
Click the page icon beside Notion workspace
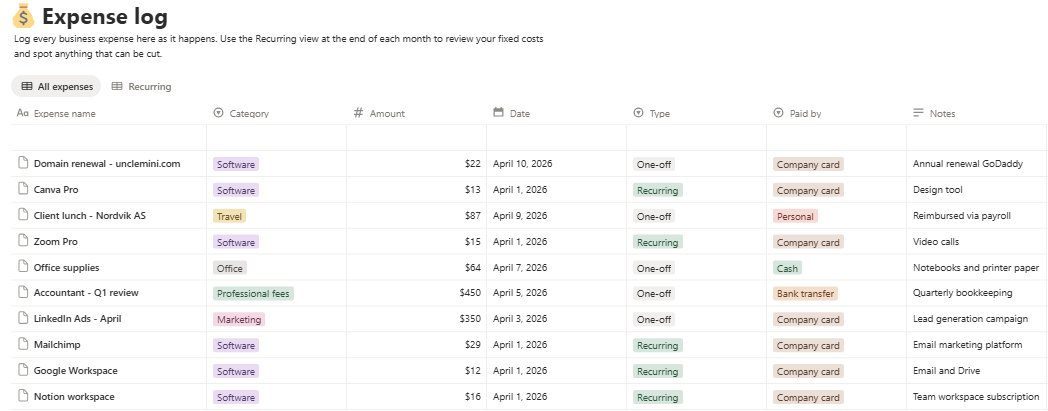tap(23, 396)
